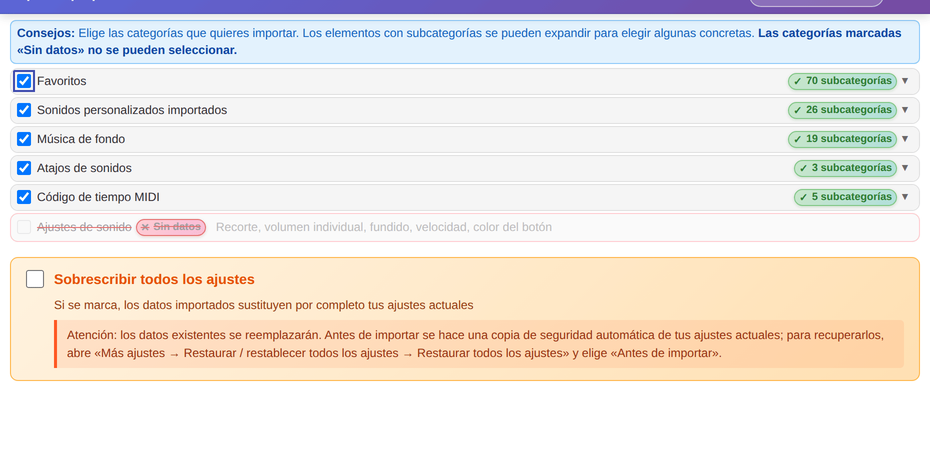Click the 70 subcategorías badge
The height and width of the screenshot is (449, 930).
(842, 81)
